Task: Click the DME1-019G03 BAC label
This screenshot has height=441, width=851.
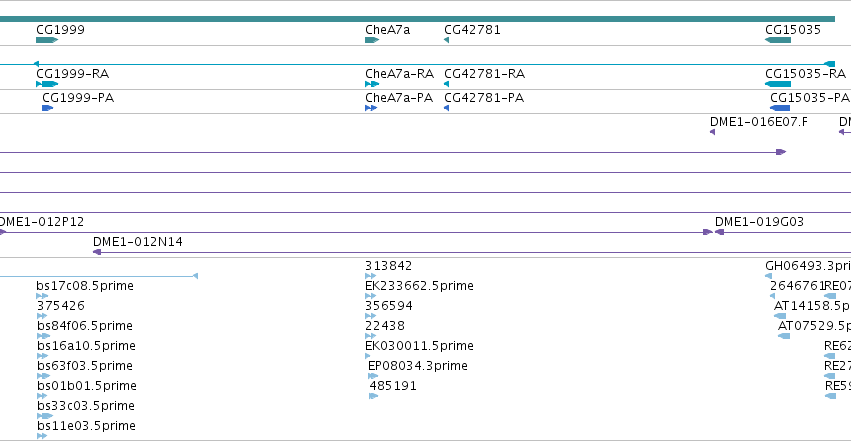Action: coord(759,221)
